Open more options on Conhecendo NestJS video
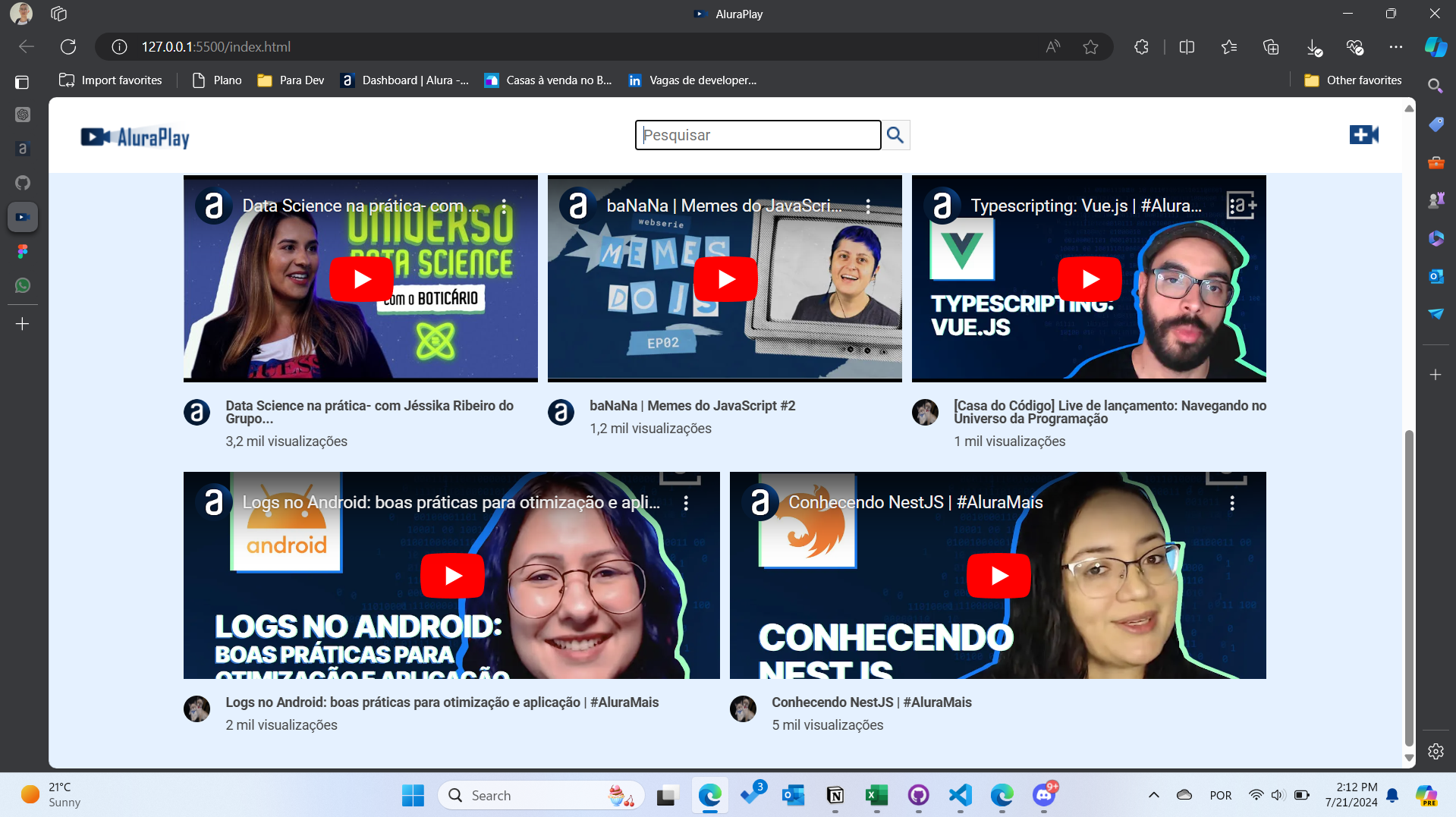 point(1232,502)
